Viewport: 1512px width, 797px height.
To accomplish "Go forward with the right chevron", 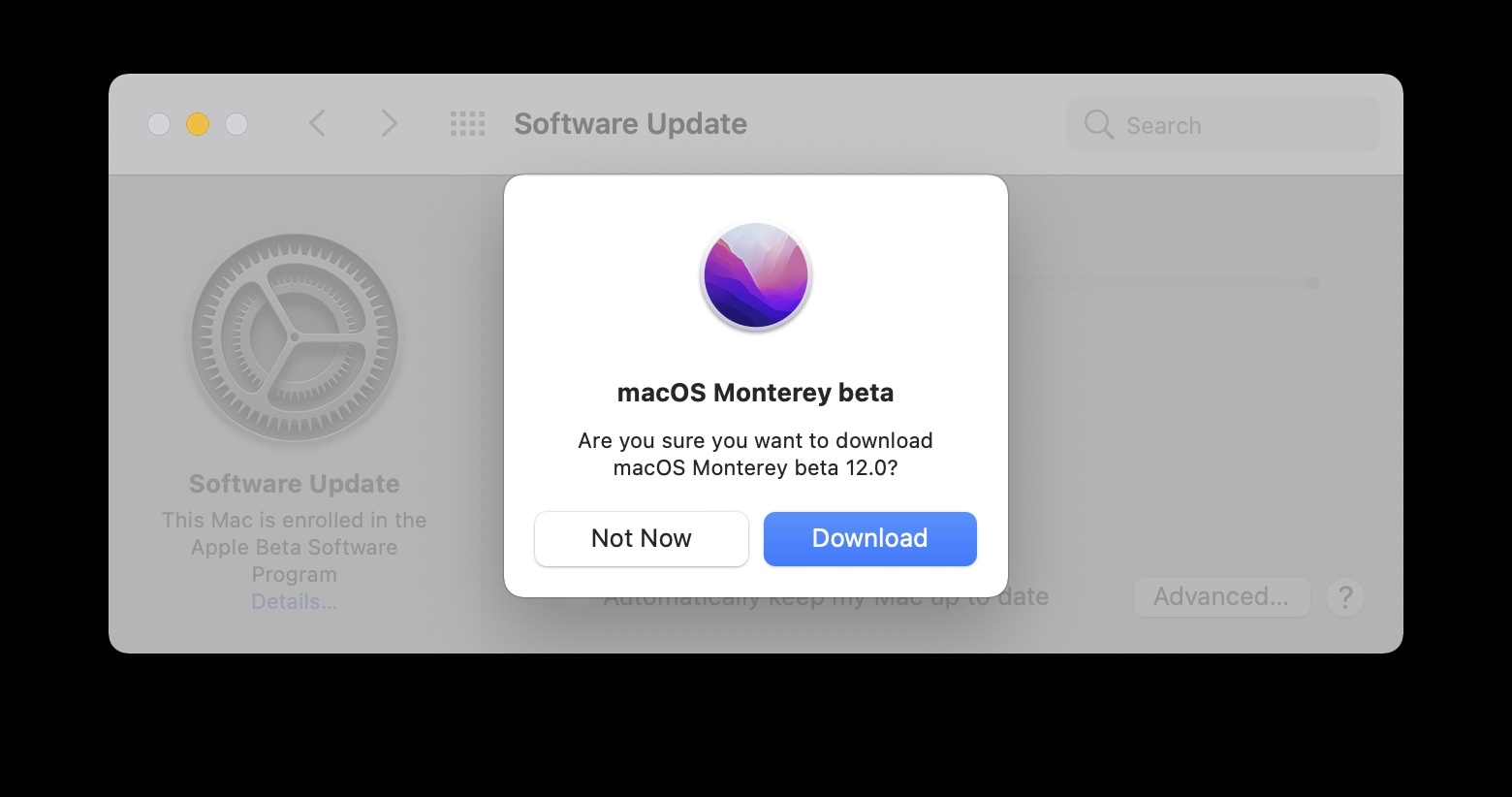I will [389, 124].
